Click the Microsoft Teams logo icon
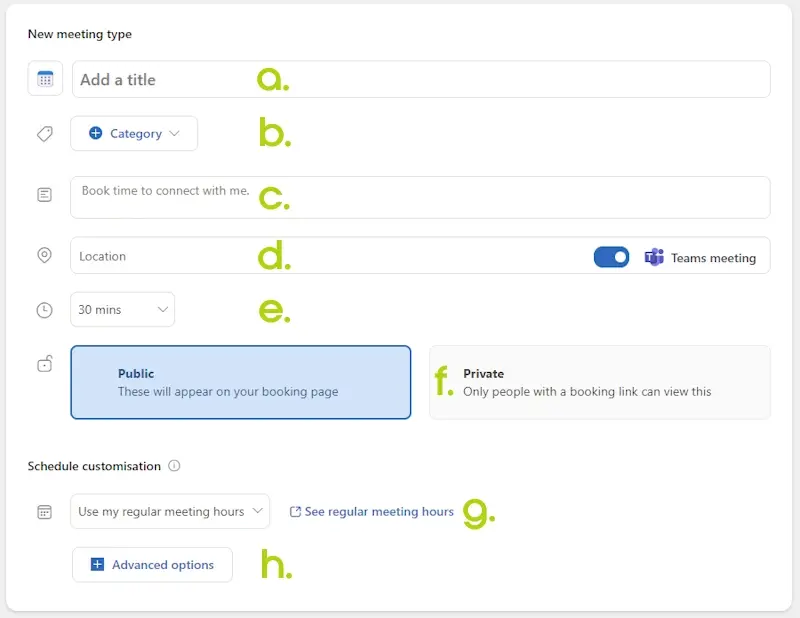The height and width of the screenshot is (618, 800). [654, 257]
